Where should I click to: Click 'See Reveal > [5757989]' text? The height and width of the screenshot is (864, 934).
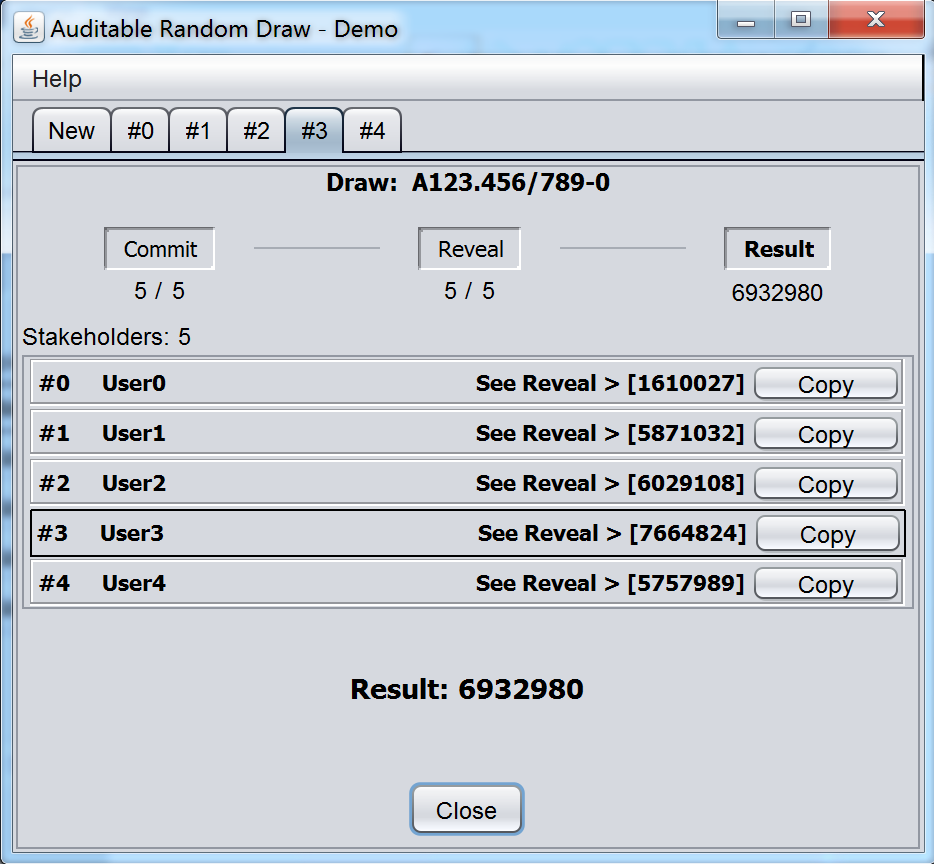point(610,583)
